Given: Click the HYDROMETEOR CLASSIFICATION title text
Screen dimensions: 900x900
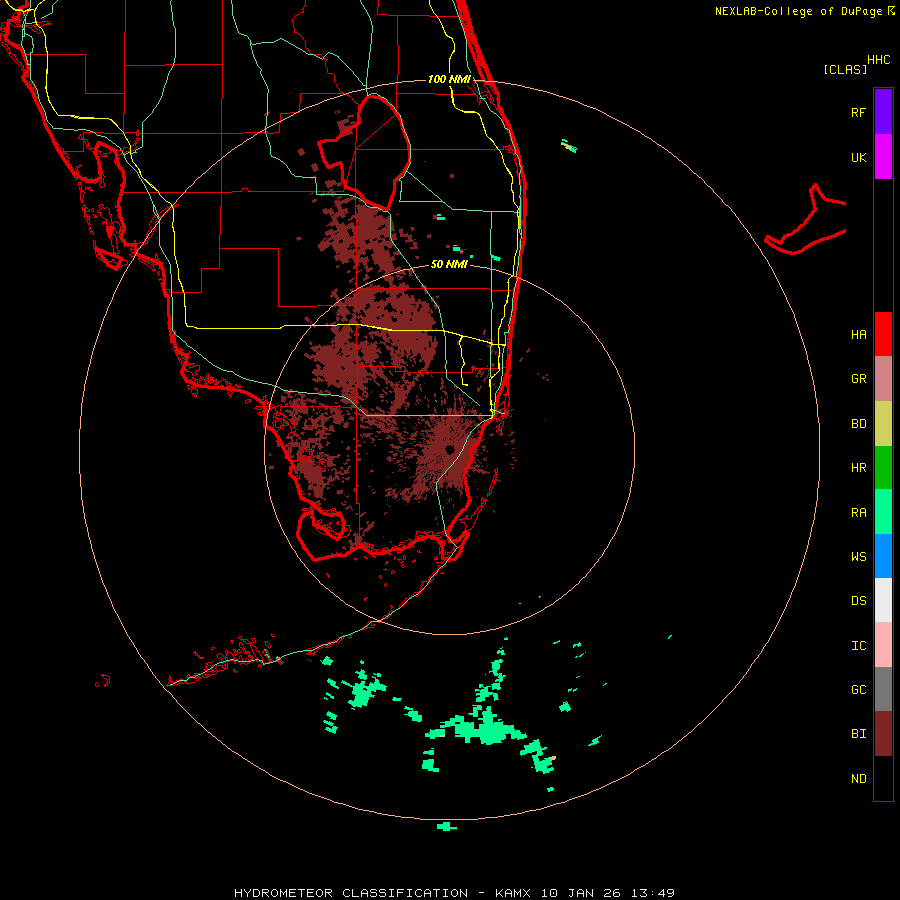Looking at the screenshot, I should pos(351,893).
